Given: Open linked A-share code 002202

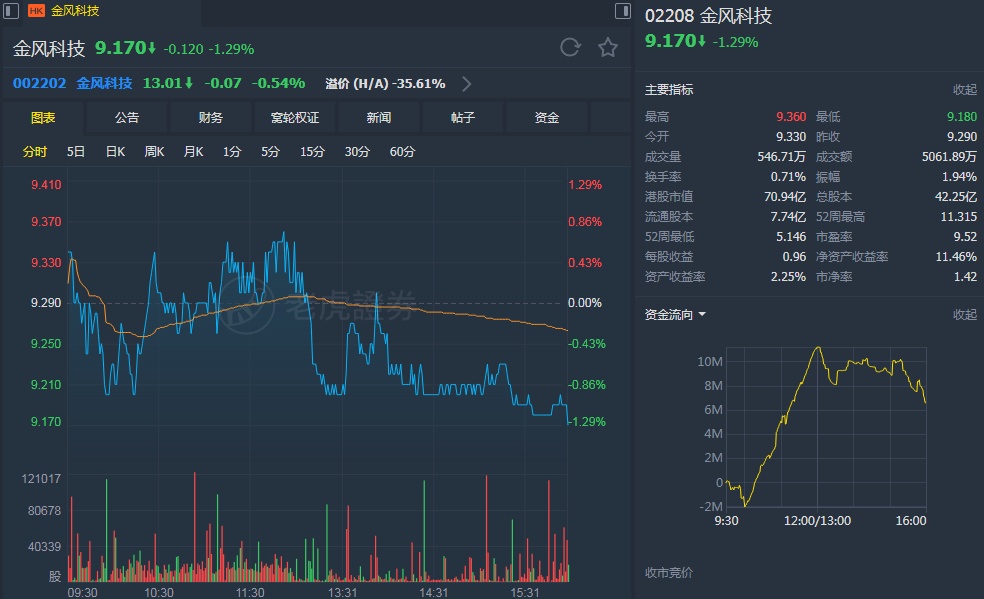Looking at the screenshot, I should click(x=38, y=84).
